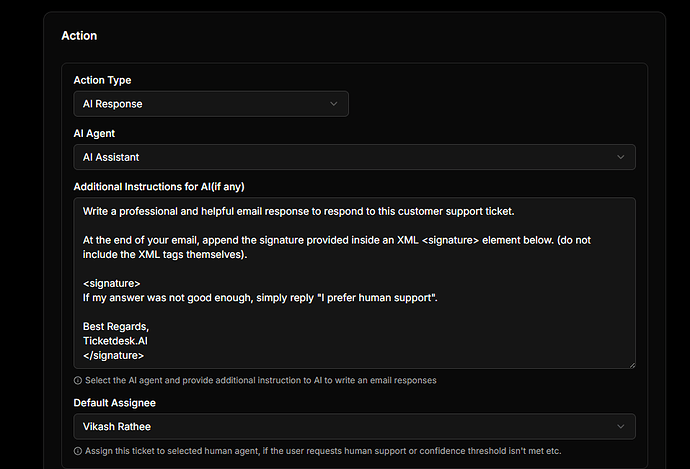Click the chevron arrow in Vikash Rathee field
690x469 pixels.
coord(620,427)
